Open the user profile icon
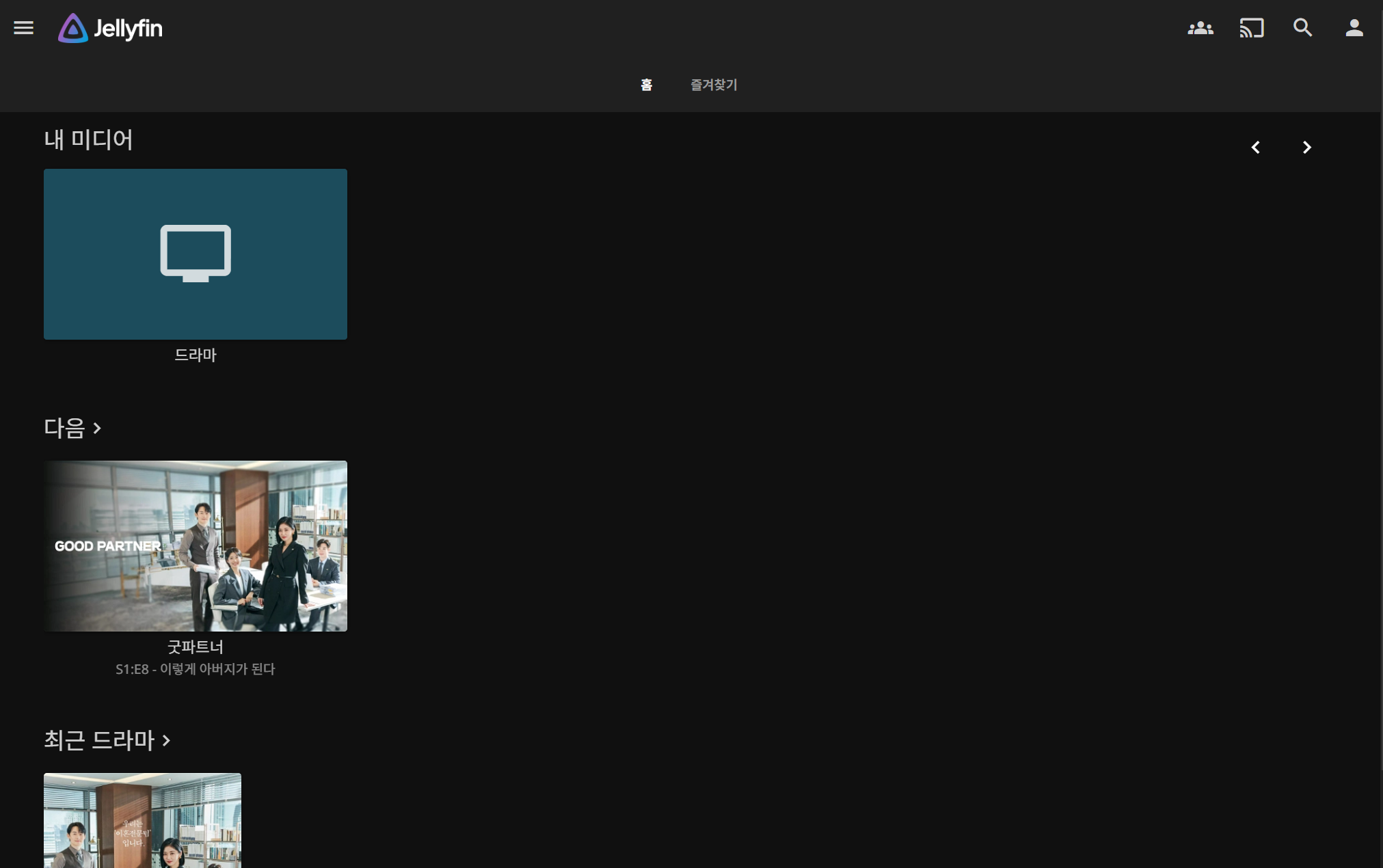 pos(1354,28)
